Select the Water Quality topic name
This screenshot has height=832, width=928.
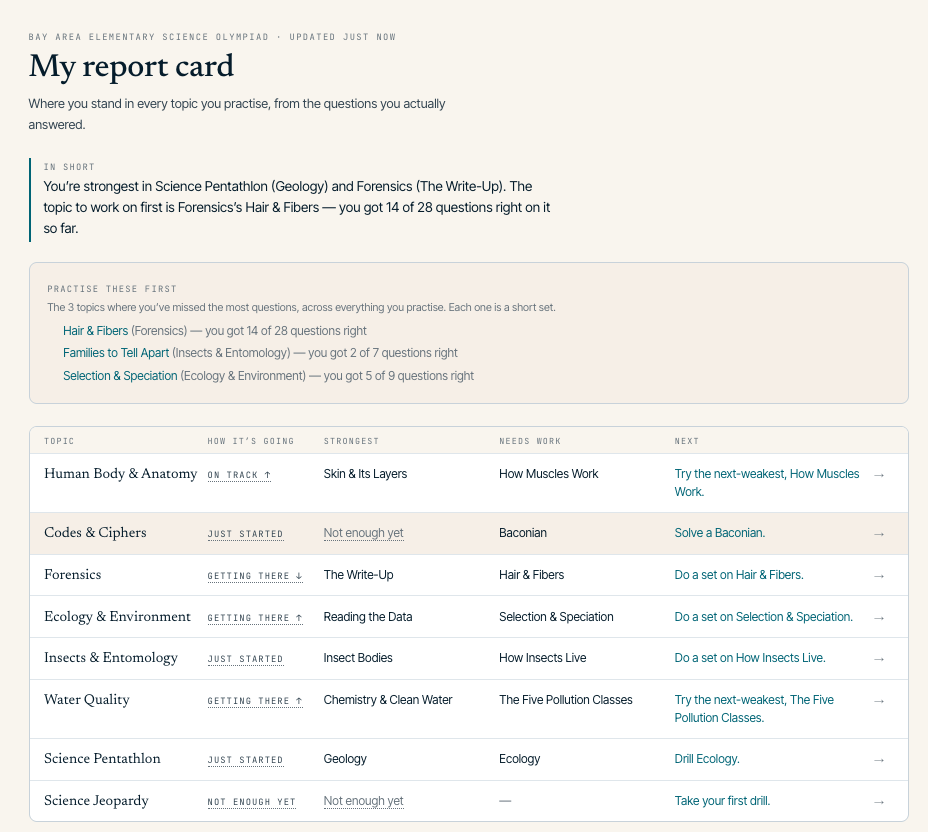(x=86, y=699)
